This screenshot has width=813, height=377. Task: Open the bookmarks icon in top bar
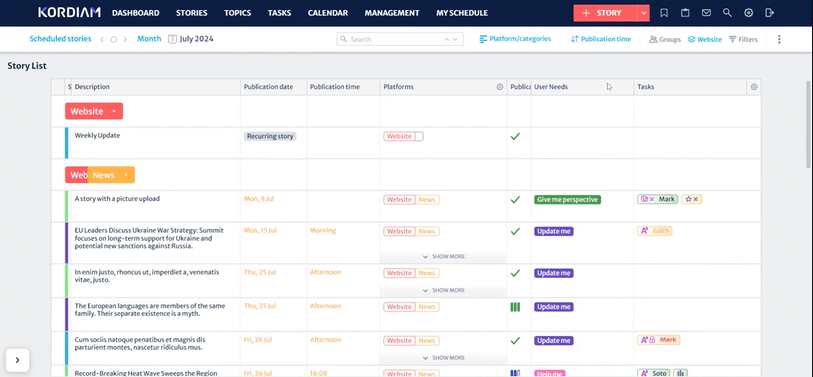(x=664, y=13)
